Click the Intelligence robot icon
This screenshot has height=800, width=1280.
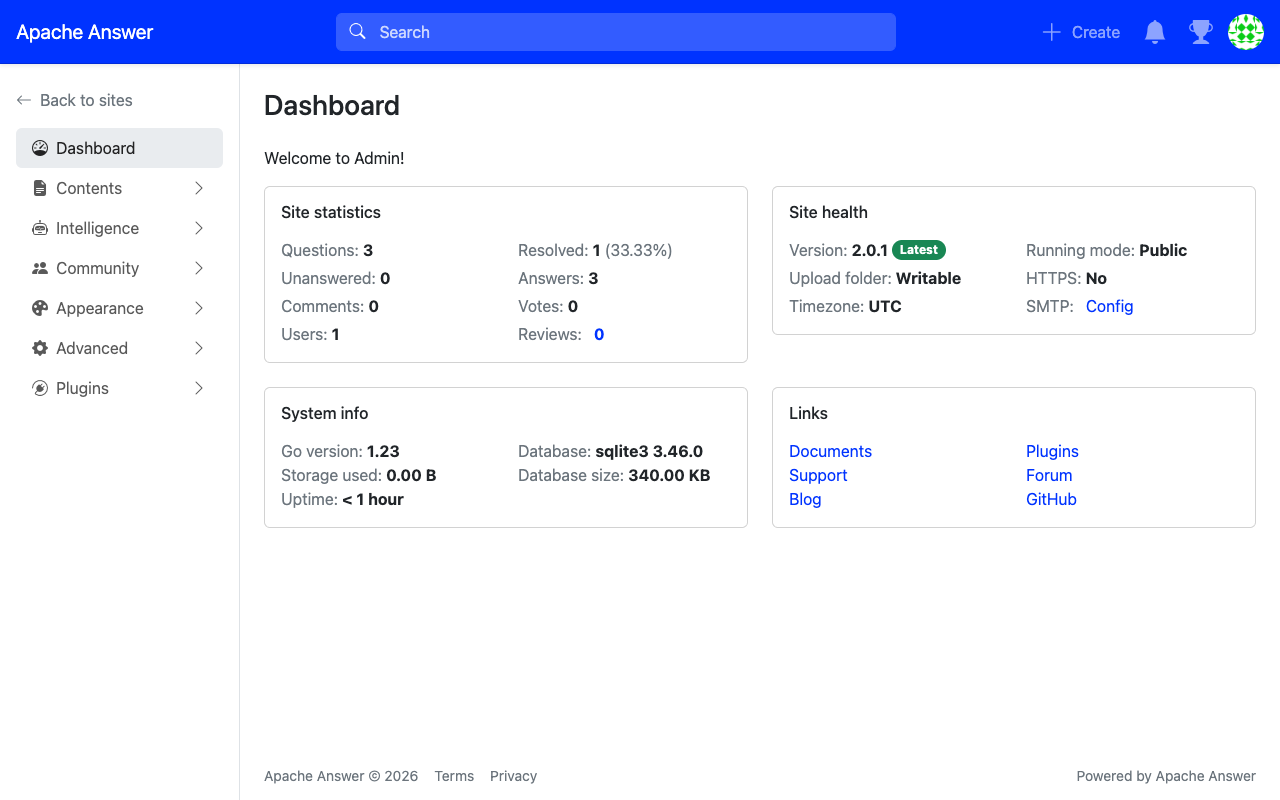tap(40, 228)
